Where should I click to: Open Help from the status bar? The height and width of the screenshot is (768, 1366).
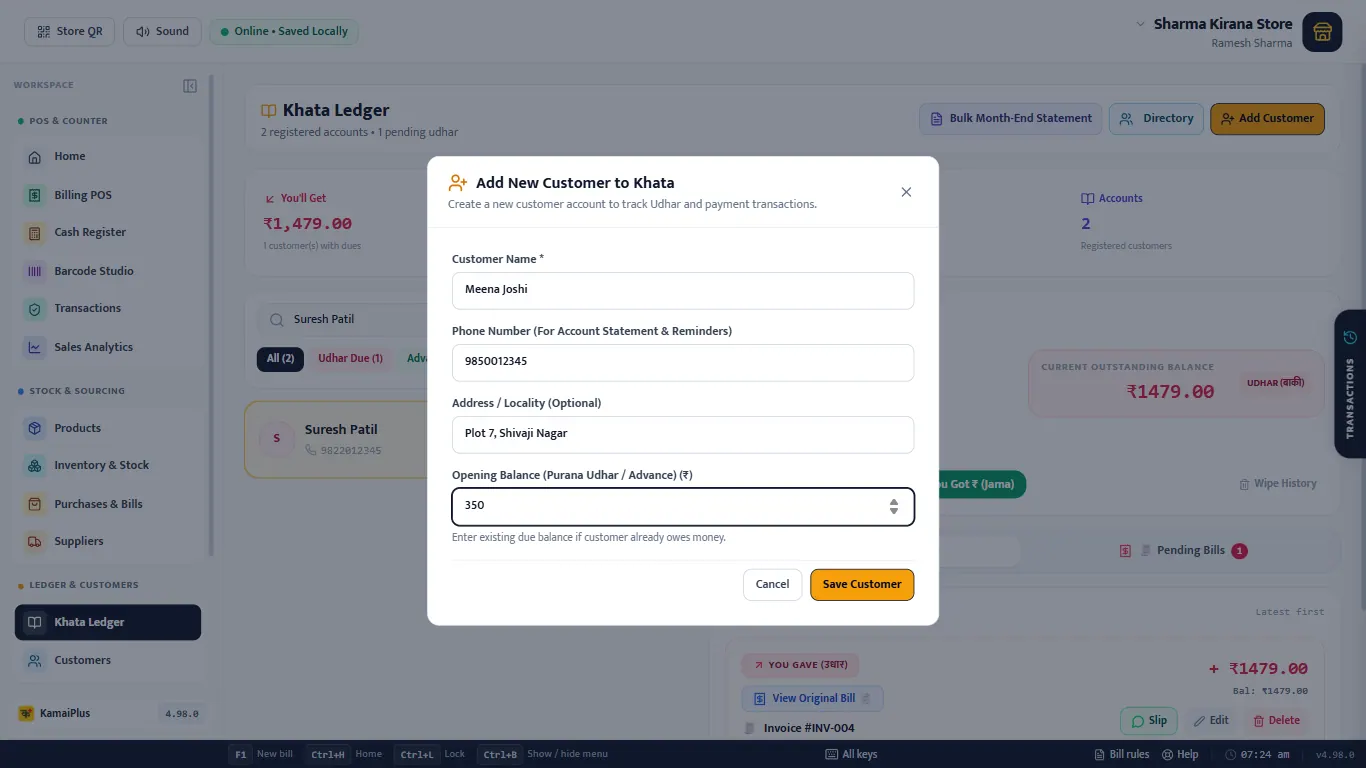tap(1179, 755)
